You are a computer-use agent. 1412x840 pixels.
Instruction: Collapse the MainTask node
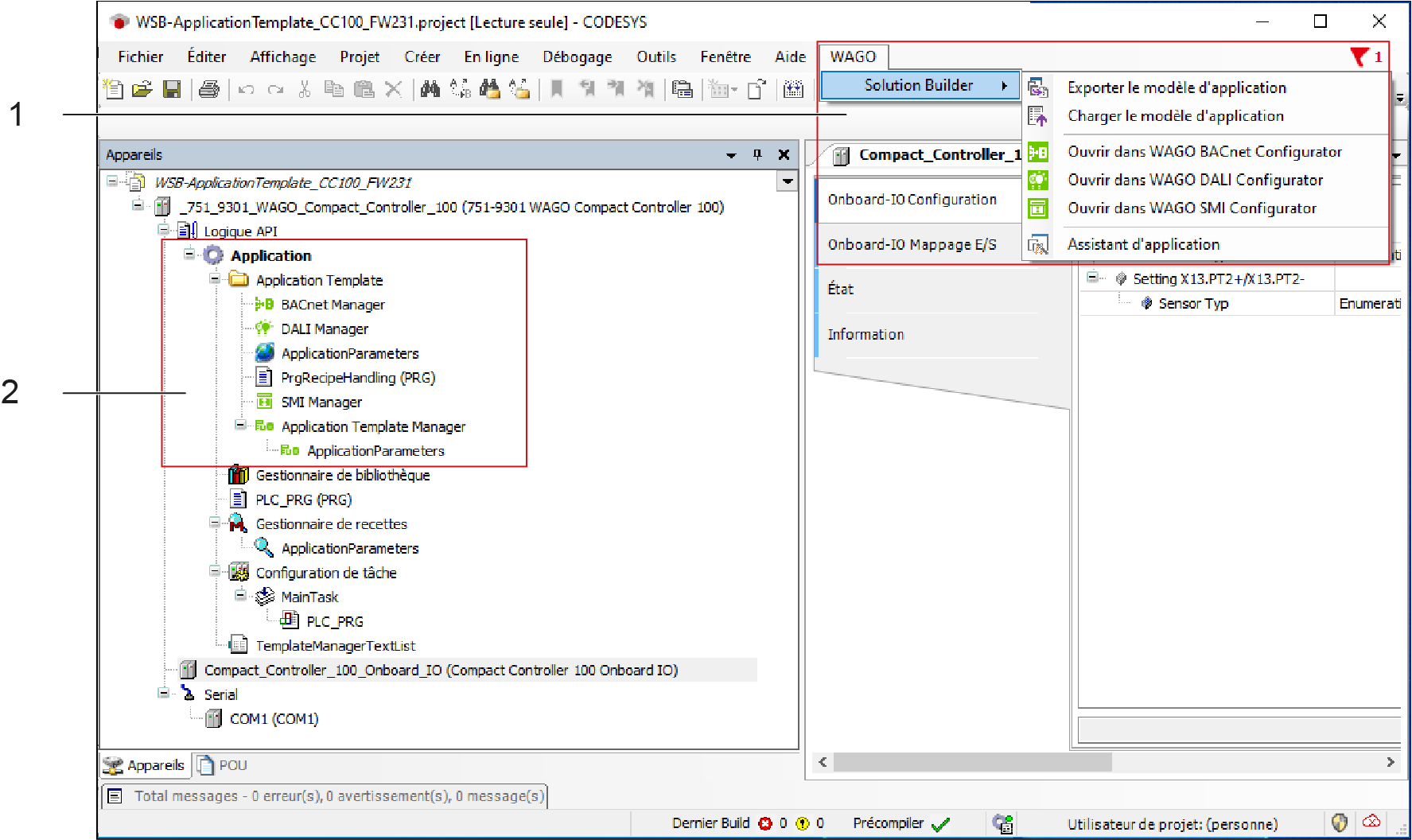240,595
